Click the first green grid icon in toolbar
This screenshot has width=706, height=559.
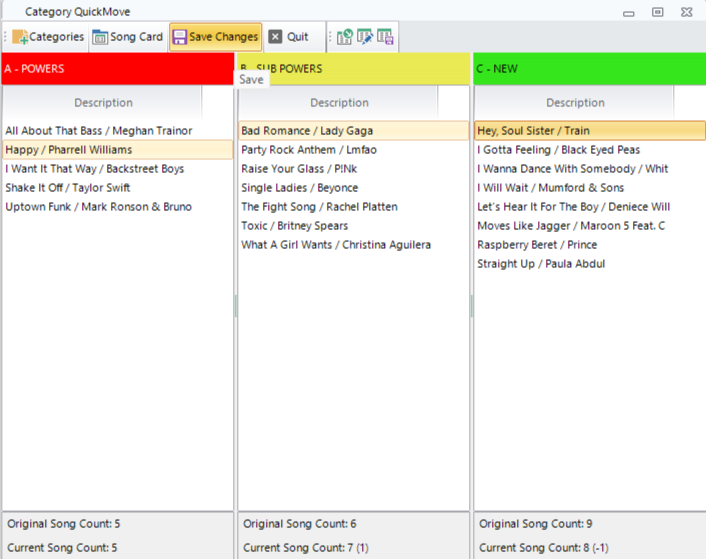(x=345, y=37)
